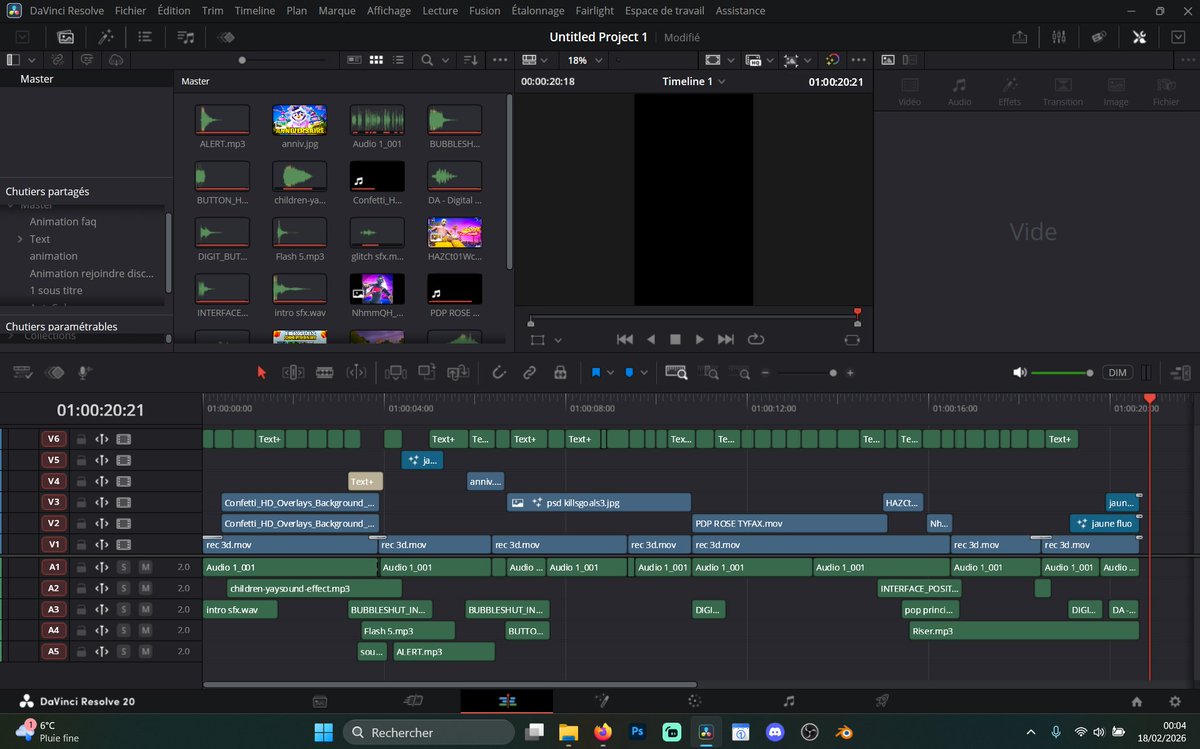Expand the Text bin folder
The width and height of the screenshot is (1200, 749).
coord(20,239)
